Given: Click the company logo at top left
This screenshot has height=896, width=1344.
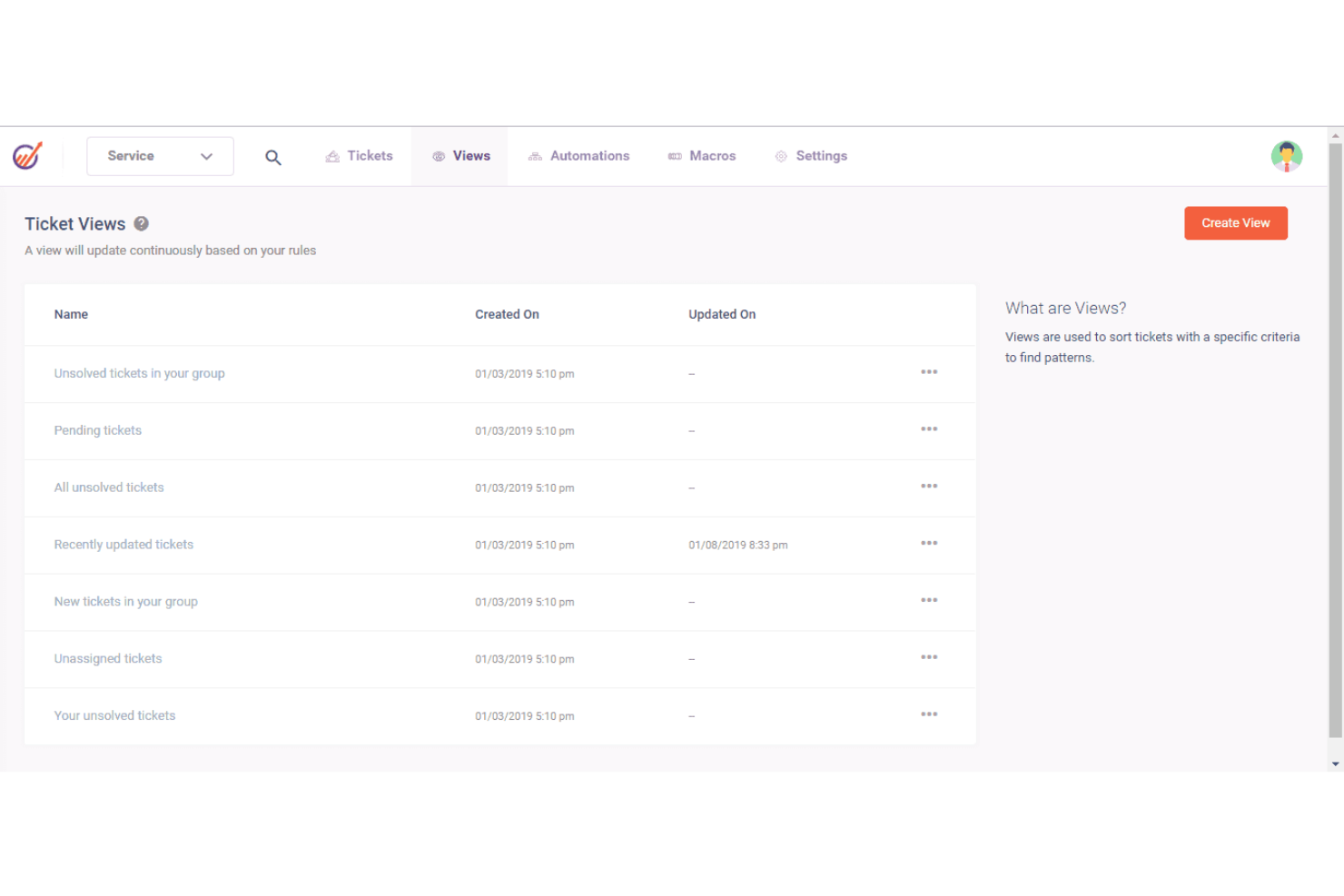Looking at the screenshot, I should click(x=27, y=155).
